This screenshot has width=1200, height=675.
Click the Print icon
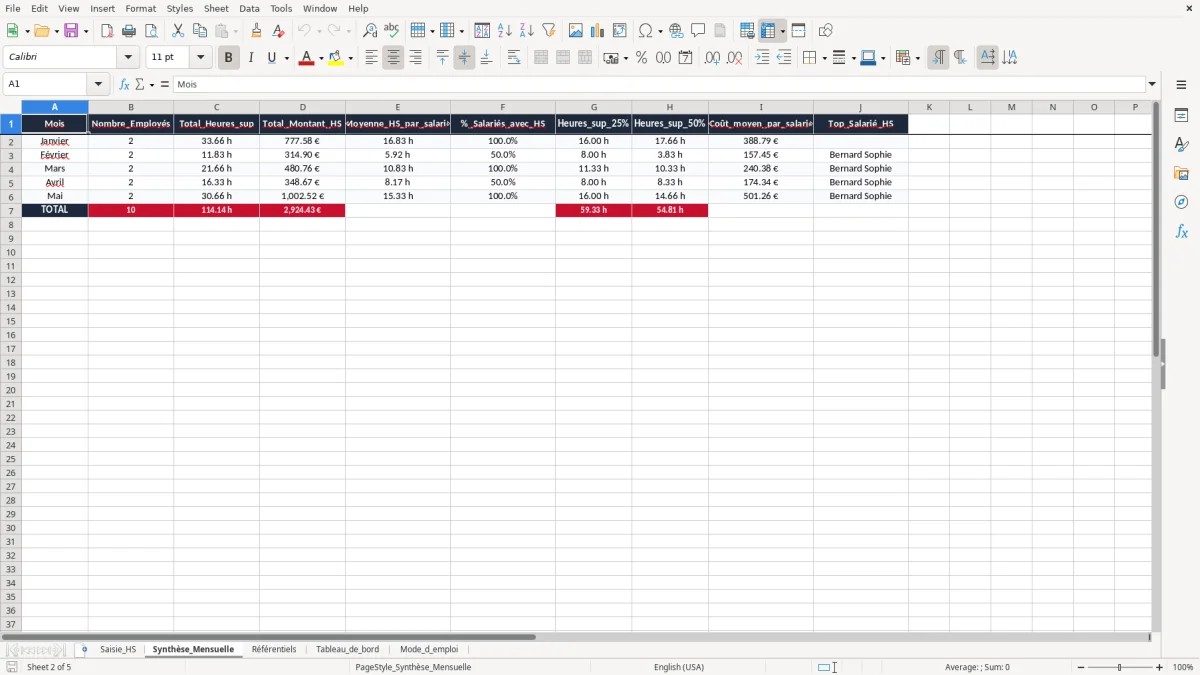click(129, 31)
